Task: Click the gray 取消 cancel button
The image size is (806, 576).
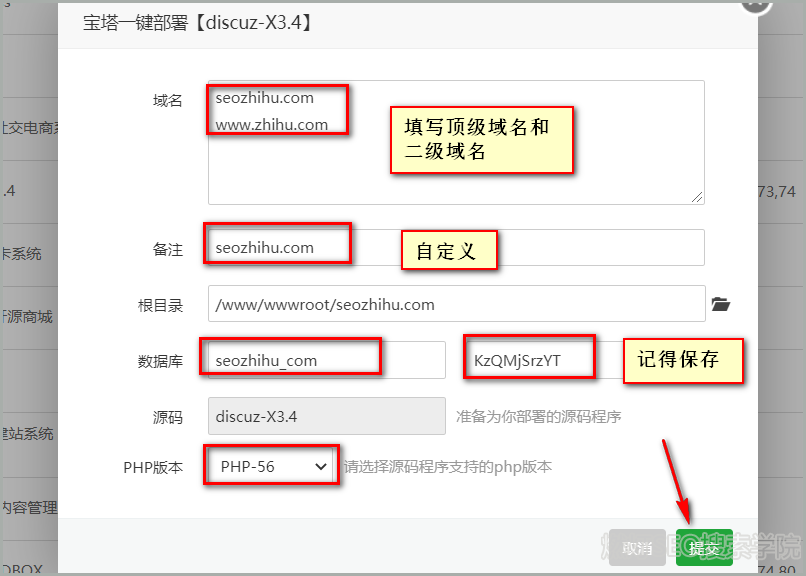Action: point(637,547)
